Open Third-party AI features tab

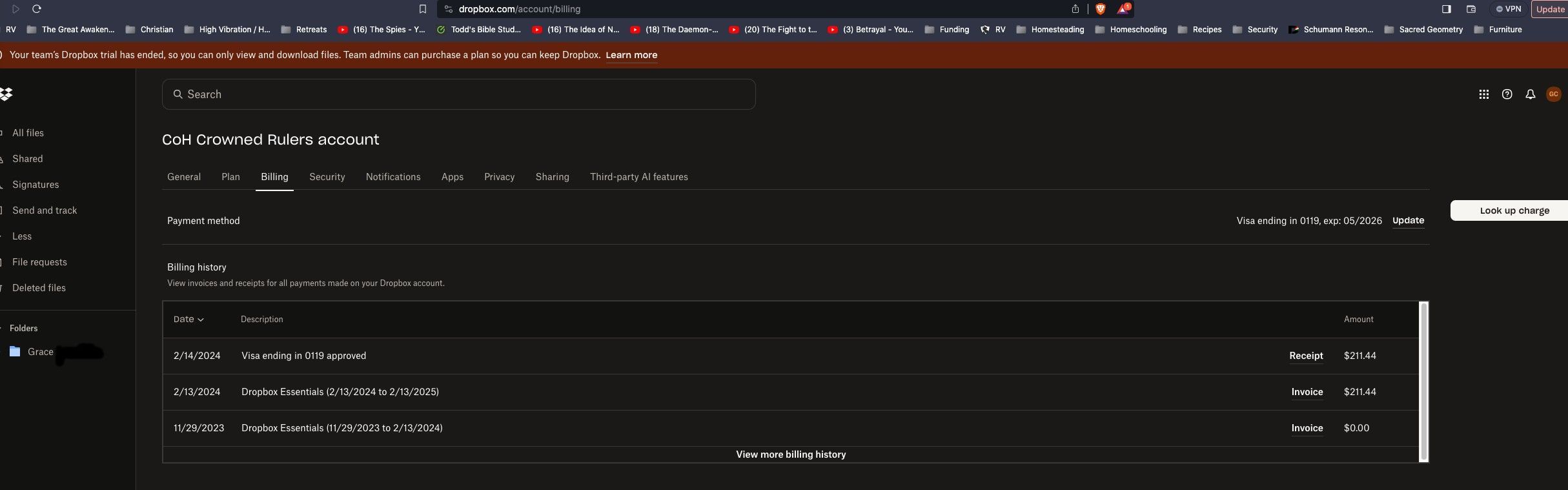pyautogui.click(x=639, y=177)
